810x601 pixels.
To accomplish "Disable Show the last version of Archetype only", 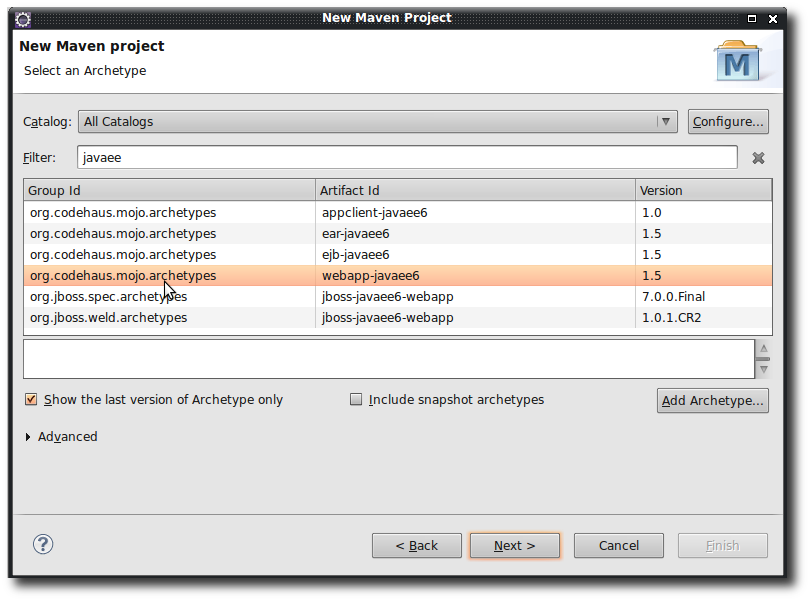I will (x=31, y=398).
